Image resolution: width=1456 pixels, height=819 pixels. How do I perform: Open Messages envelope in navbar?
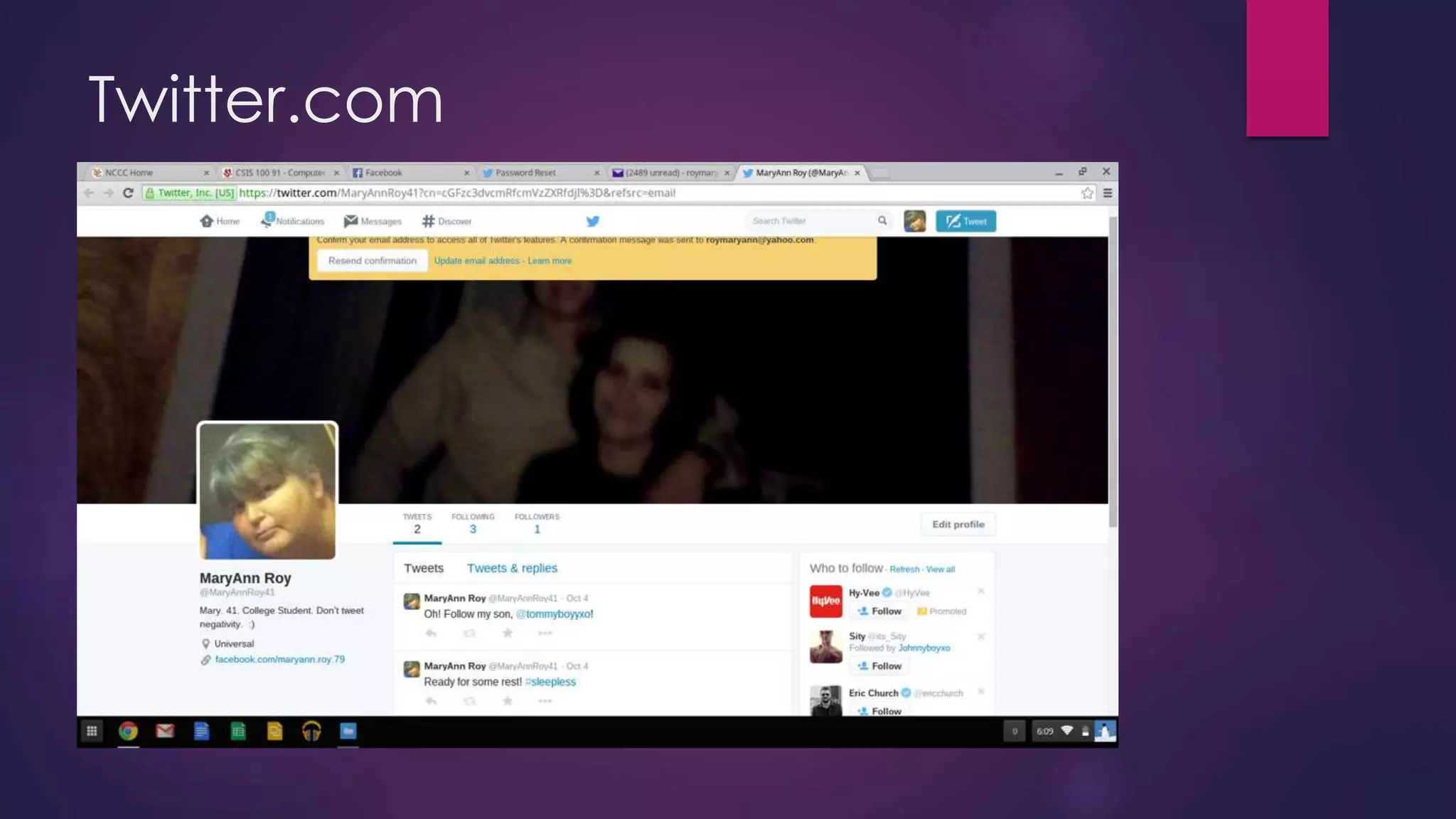point(350,221)
